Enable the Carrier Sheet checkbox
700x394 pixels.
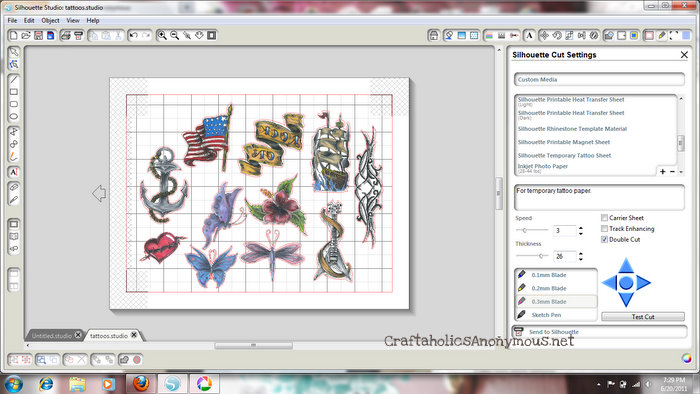604,218
